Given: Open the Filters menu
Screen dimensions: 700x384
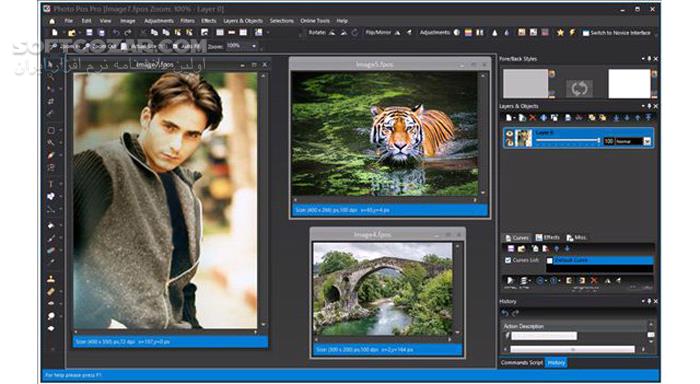Looking at the screenshot, I should coord(188,21).
